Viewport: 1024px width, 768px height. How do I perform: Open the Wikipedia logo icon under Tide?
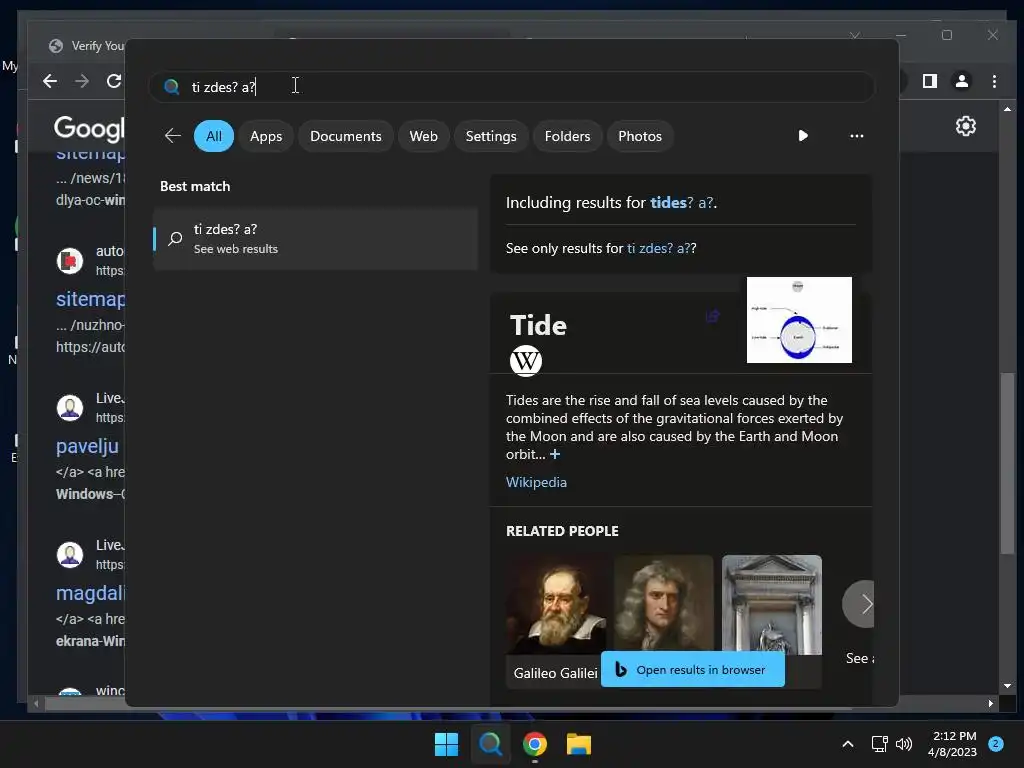526,360
